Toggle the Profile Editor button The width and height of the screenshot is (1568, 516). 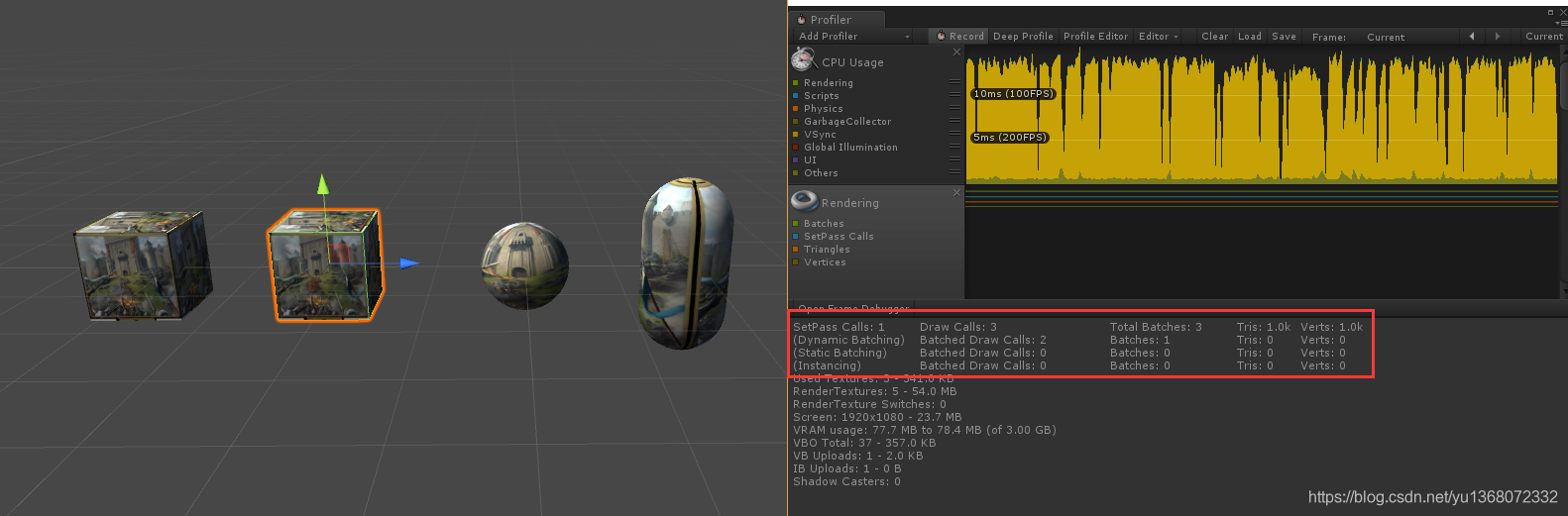[x=1095, y=37]
